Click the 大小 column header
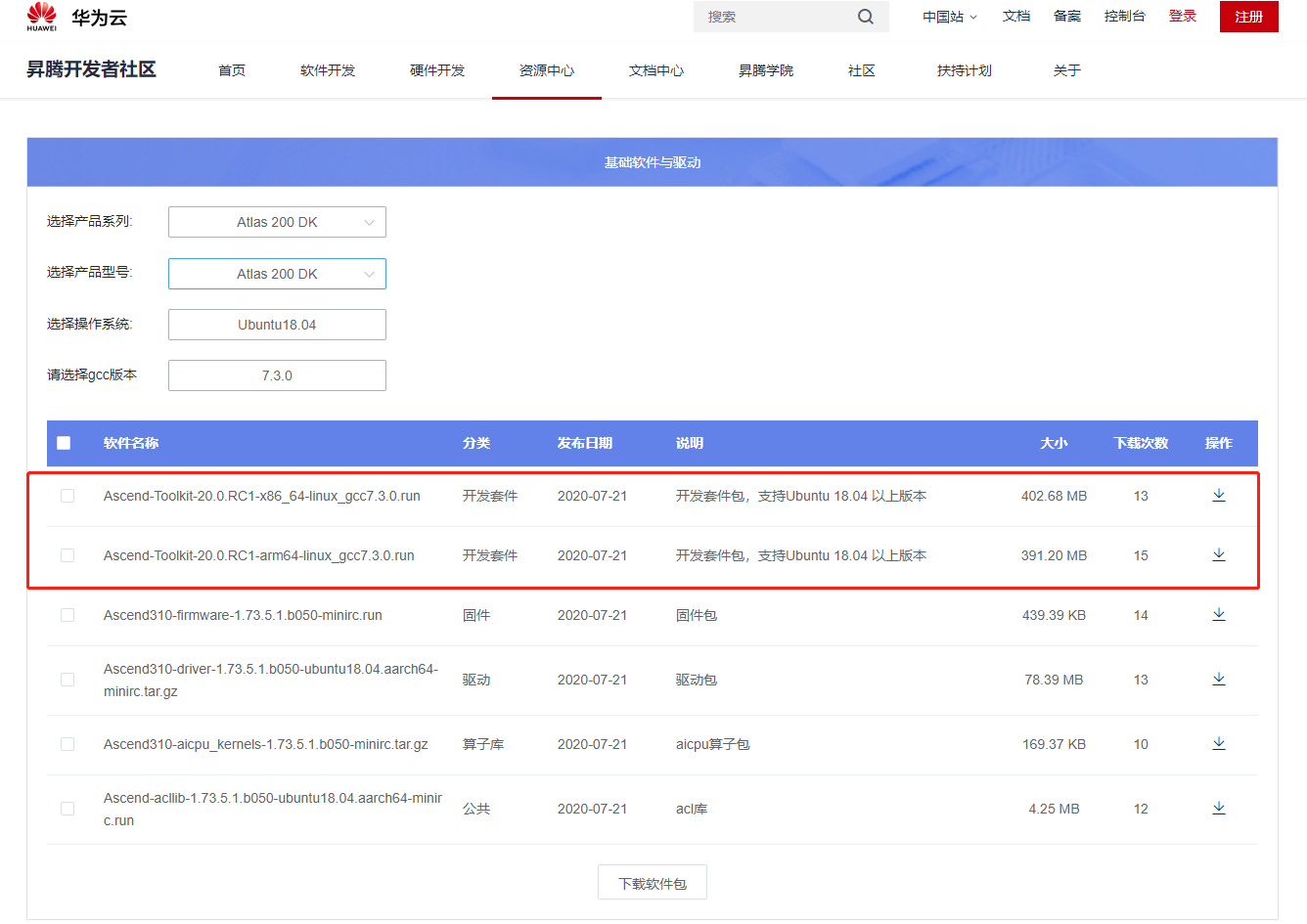Image resolution: width=1307 pixels, height=924 pixels. 1054,443
